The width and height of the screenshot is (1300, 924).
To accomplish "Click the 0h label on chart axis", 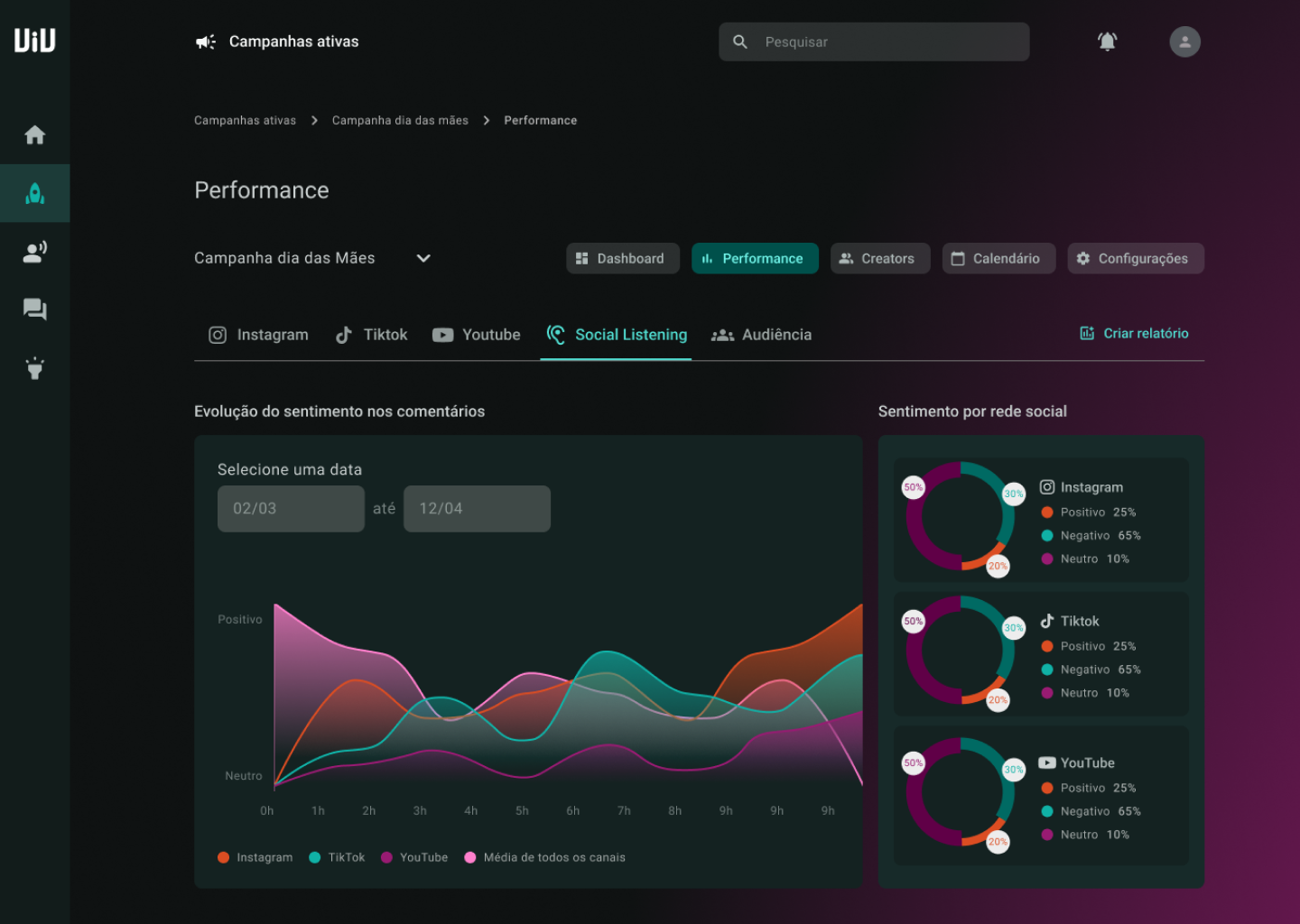I will [267, 810].
